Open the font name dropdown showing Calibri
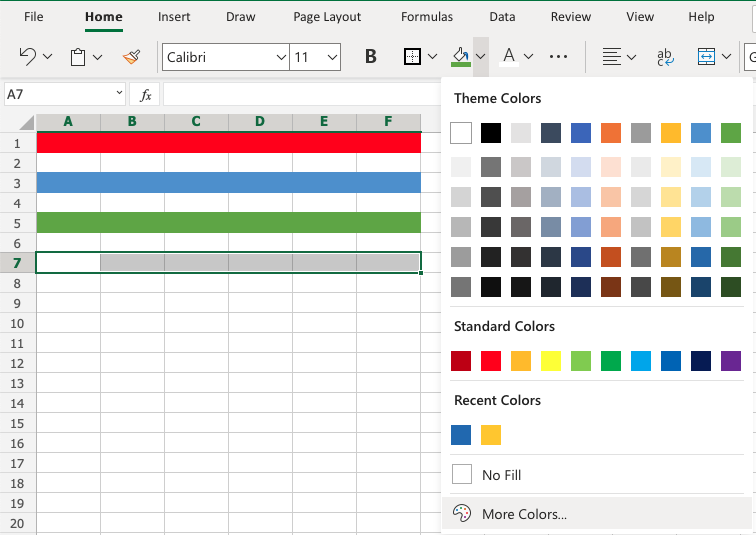This screenshot has width=756, height=535. 225,57
